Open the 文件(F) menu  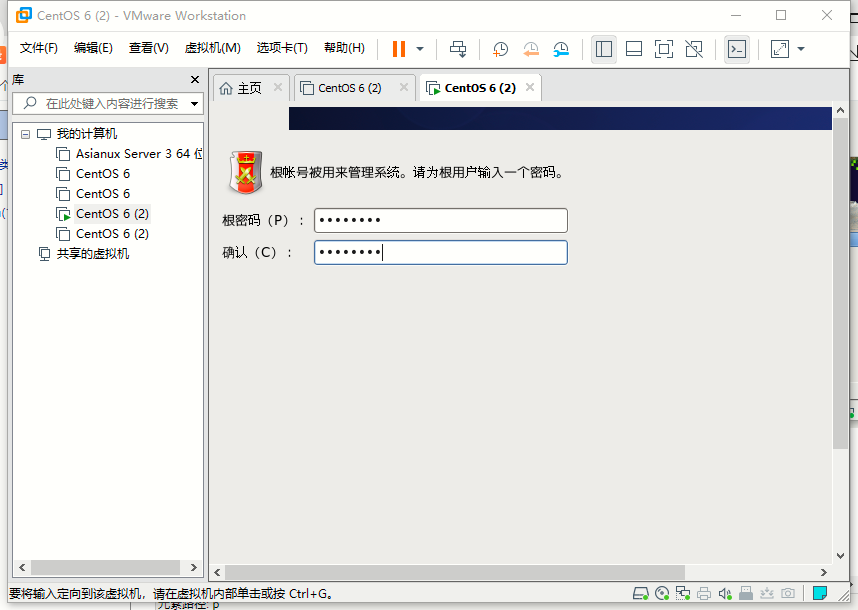pyautogui.click(x=38, y=48)
